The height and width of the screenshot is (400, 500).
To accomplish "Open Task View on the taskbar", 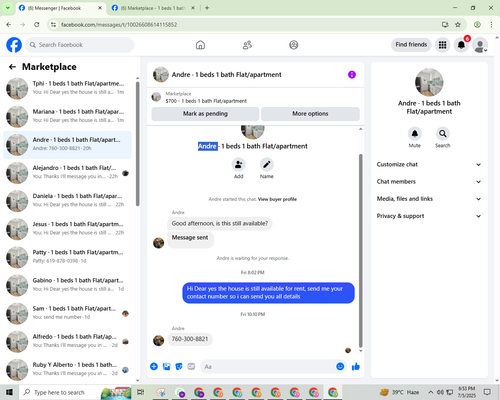I will [x=141, y=392].
